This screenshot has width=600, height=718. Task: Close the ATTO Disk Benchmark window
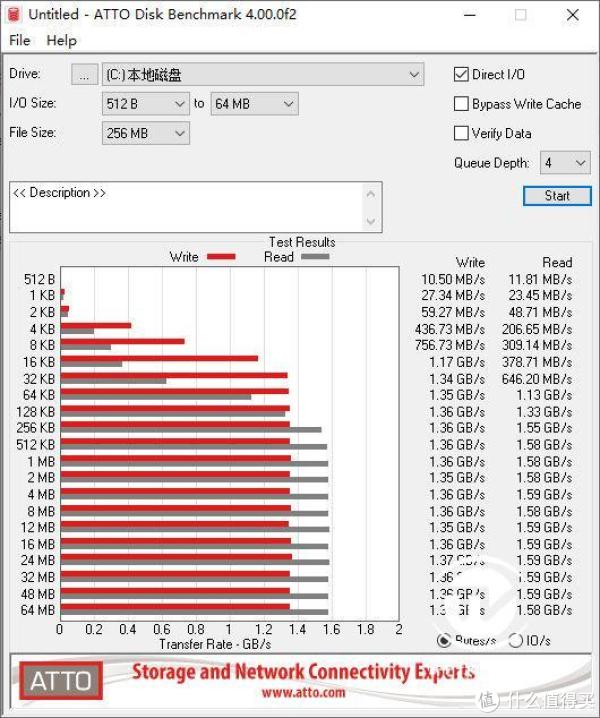(573, 15)
